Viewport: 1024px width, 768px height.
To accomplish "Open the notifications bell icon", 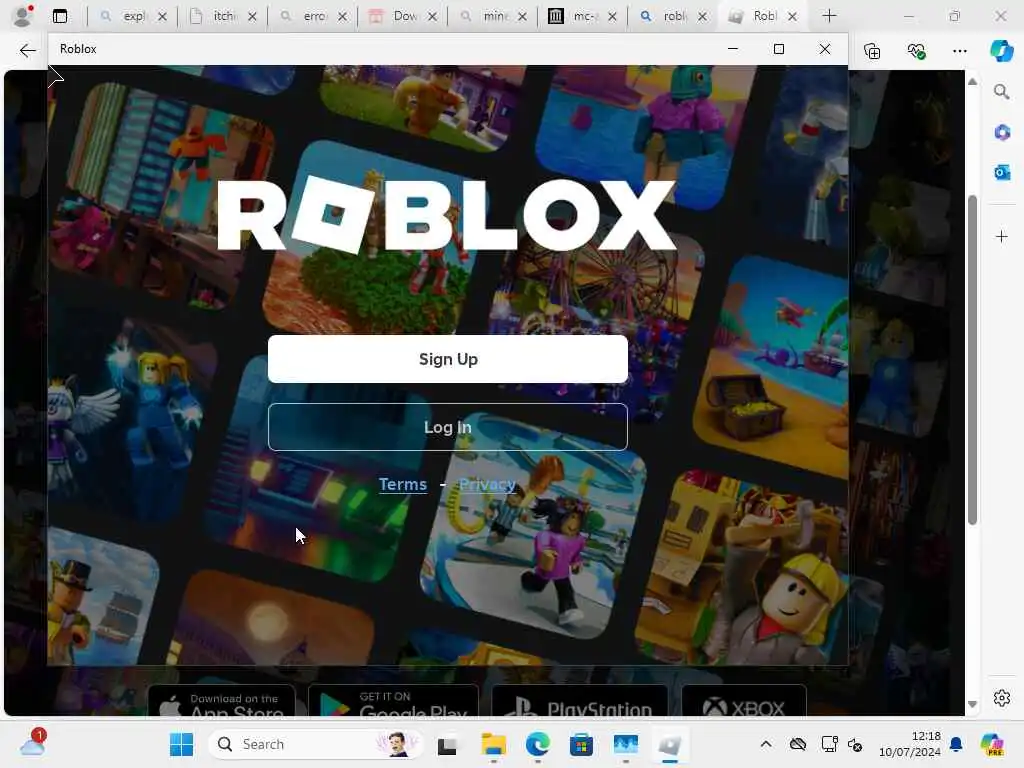I will click(x=956, y=744).
